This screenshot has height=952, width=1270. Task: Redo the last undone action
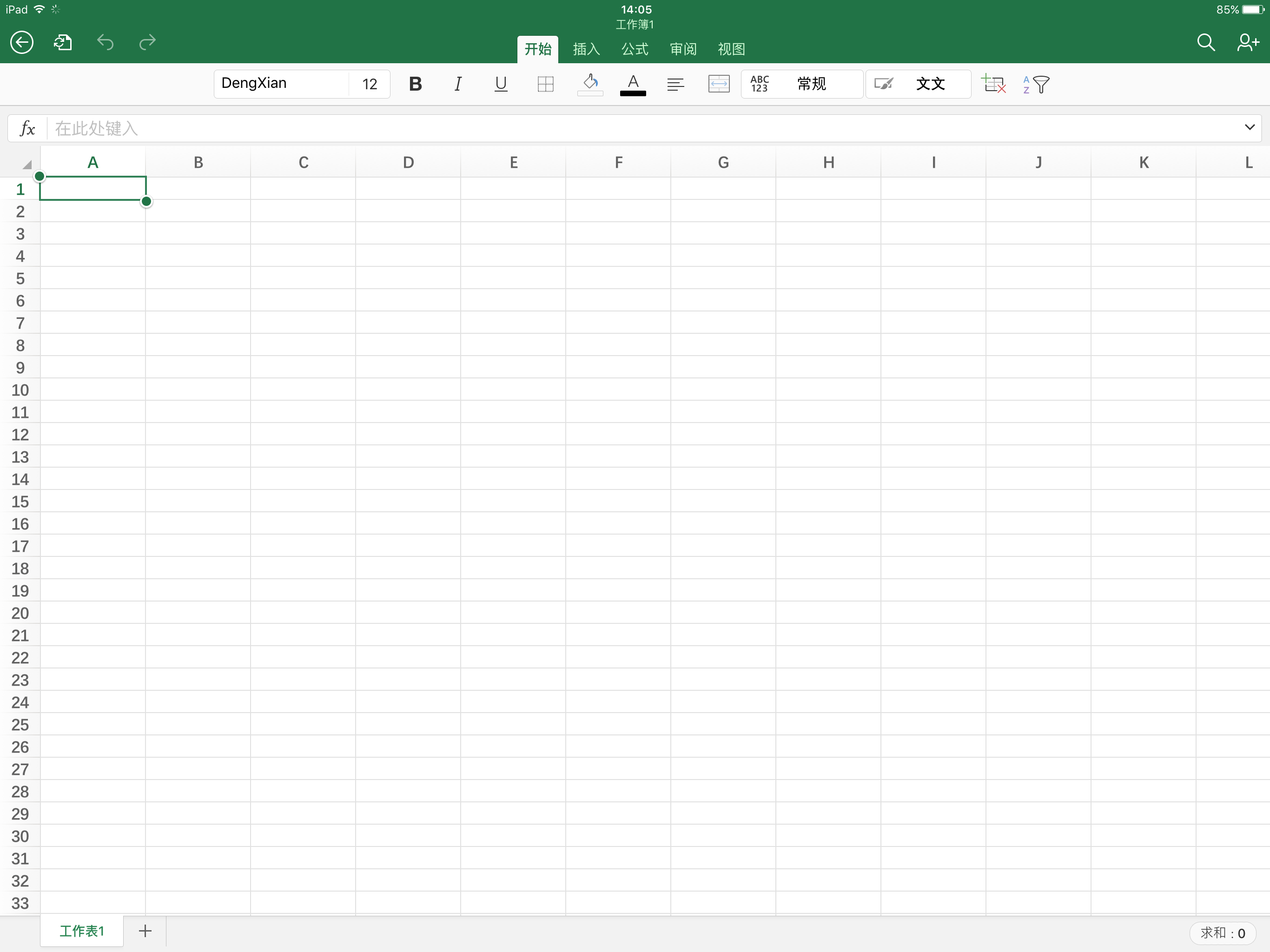[x=147, y=42]
